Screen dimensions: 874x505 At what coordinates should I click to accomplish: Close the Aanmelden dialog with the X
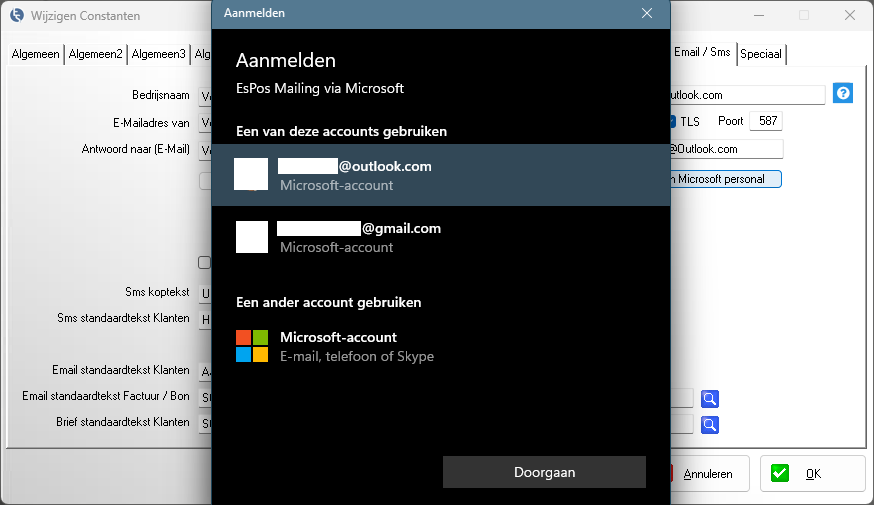(647, 13)
